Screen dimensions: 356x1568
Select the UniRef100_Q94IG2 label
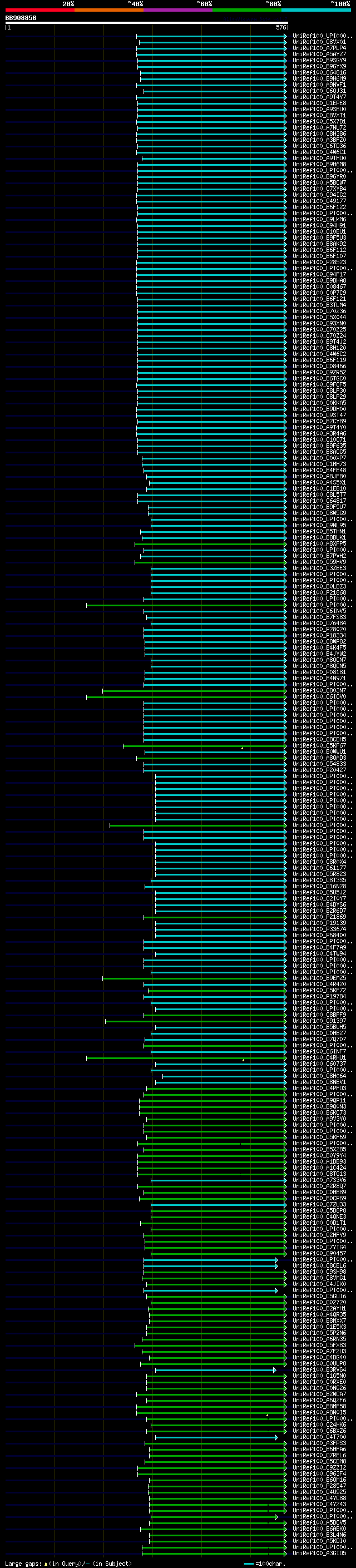319,195
